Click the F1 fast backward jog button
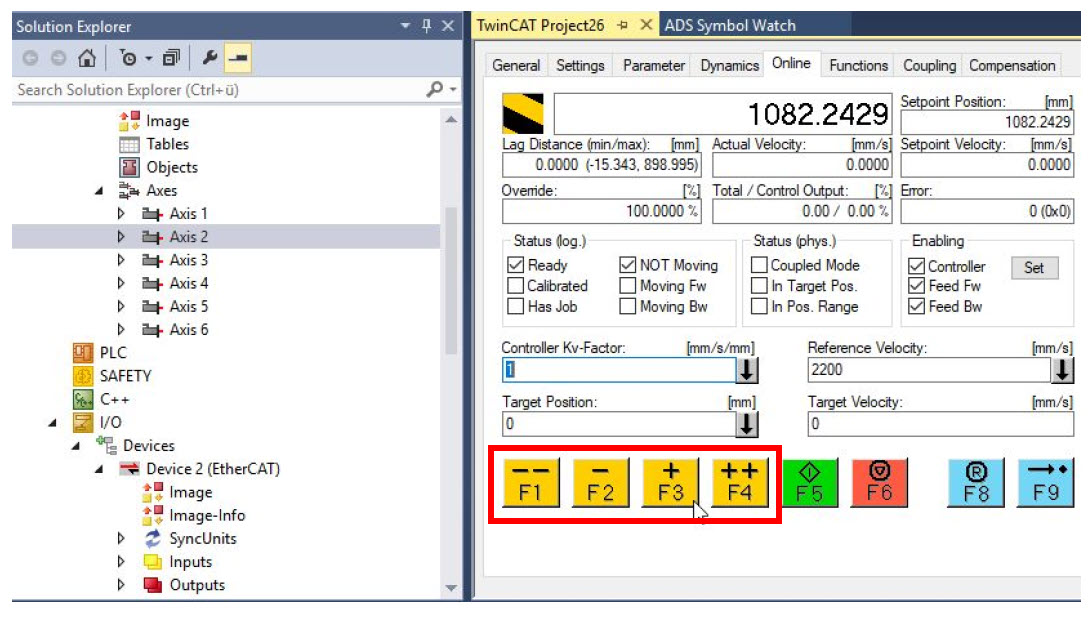This screenshot has width=1091, height=626. pos(530,482)
